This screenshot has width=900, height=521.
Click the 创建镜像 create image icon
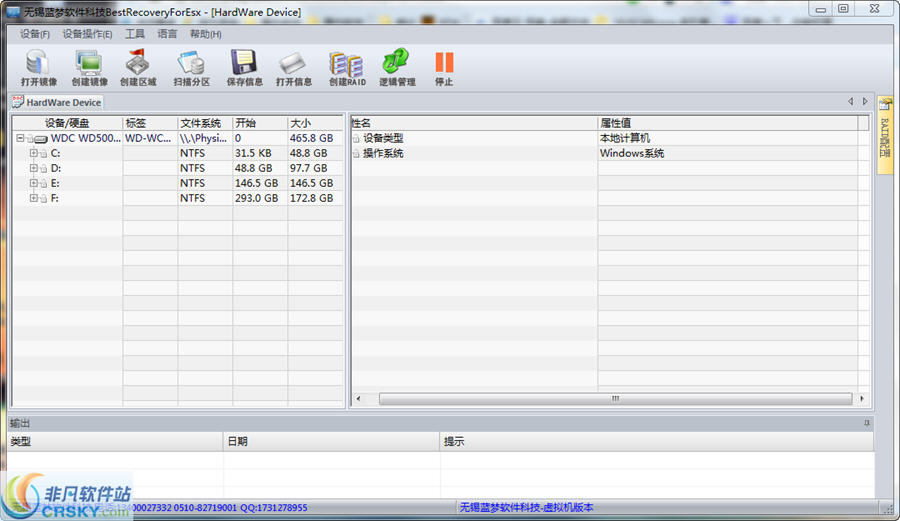tap(89, 68)
